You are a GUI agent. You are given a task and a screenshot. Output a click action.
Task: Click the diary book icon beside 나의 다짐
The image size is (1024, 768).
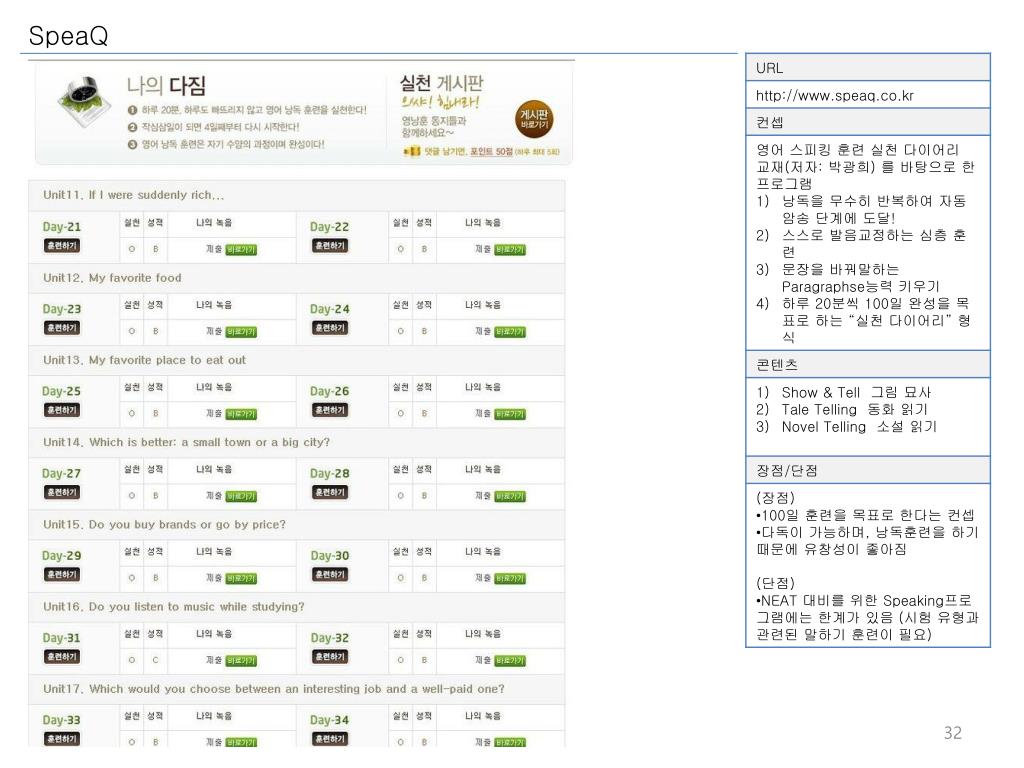pos(86,101)
